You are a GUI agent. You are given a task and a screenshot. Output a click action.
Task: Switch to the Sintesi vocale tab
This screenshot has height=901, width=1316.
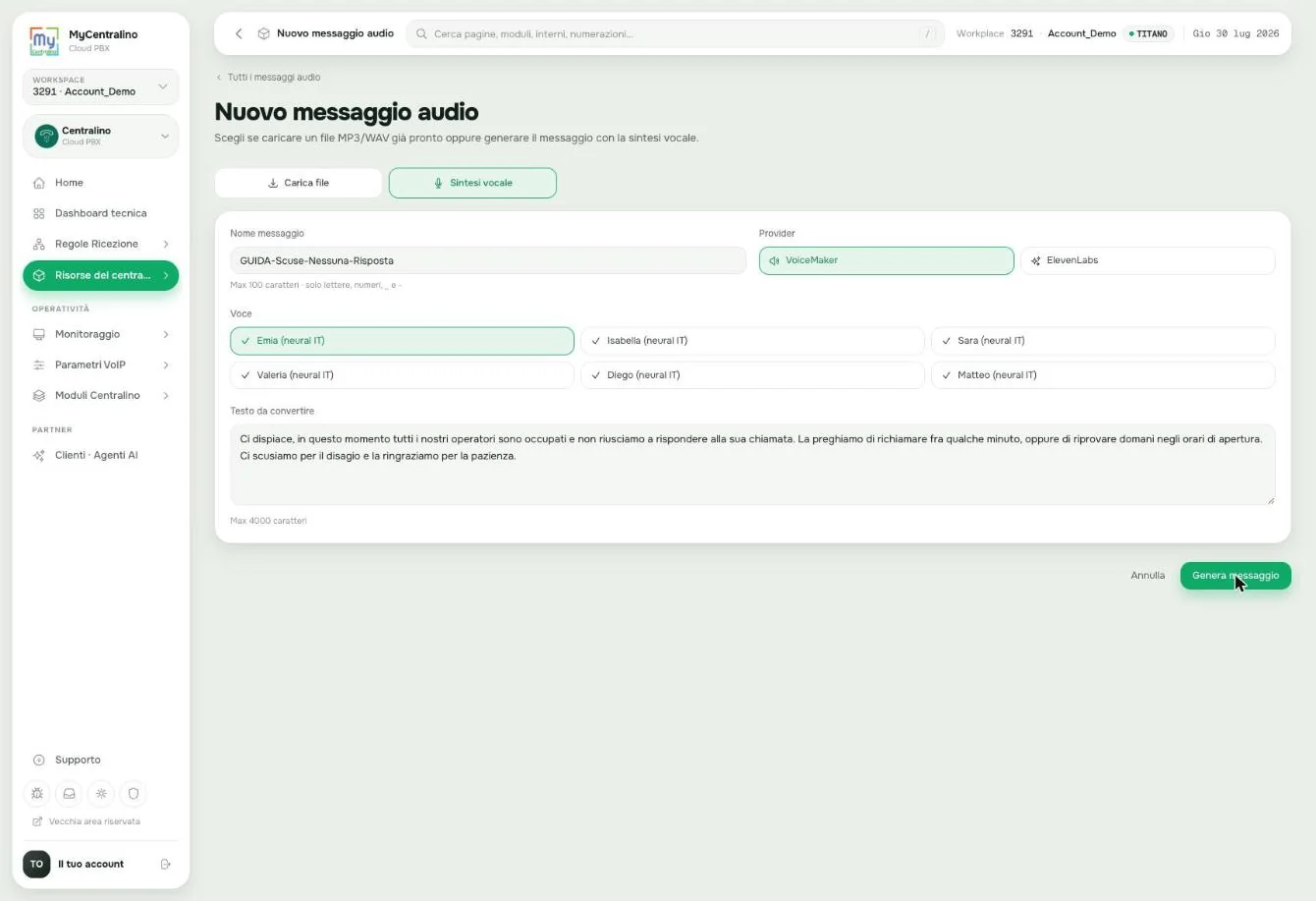click(472, 183)
